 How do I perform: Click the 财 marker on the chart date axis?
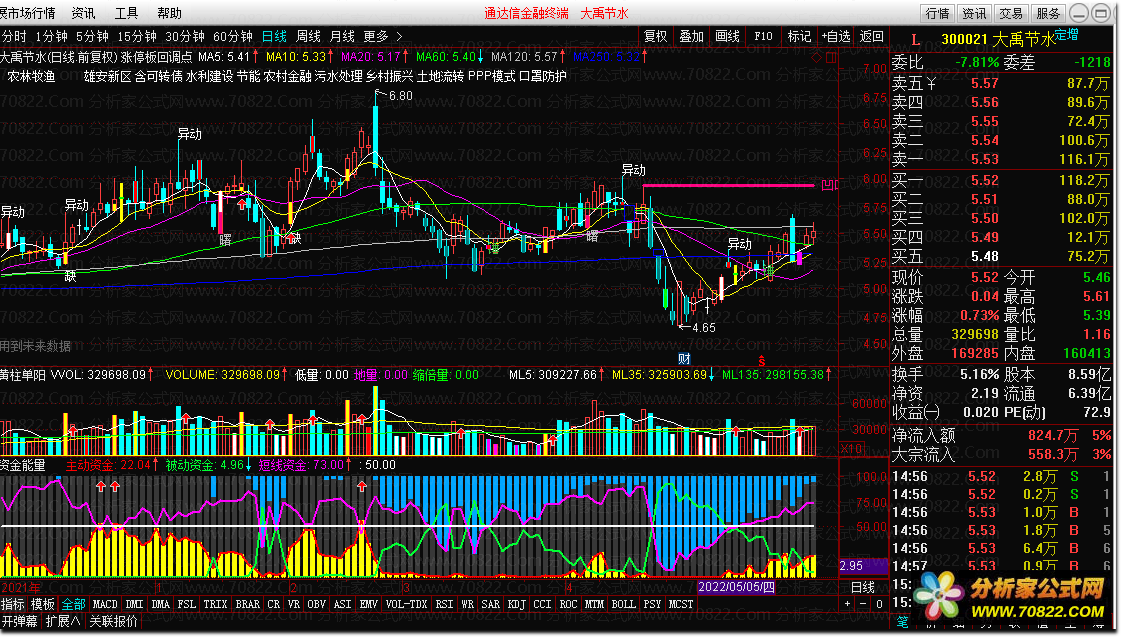(x=684, y=359)
